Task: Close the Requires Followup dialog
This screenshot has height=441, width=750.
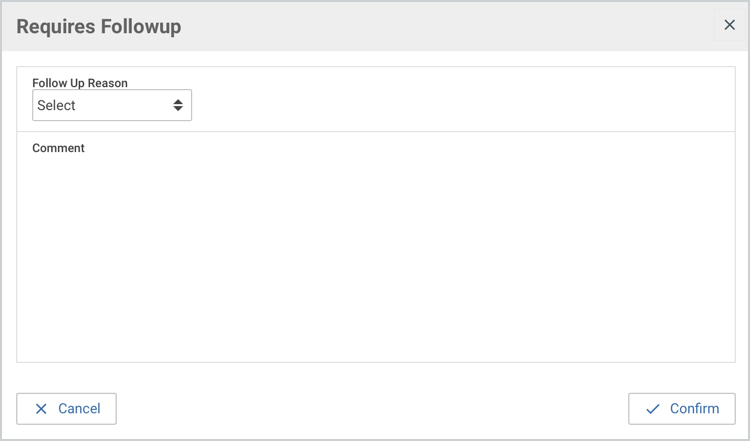Action: [x=729, y=25]
